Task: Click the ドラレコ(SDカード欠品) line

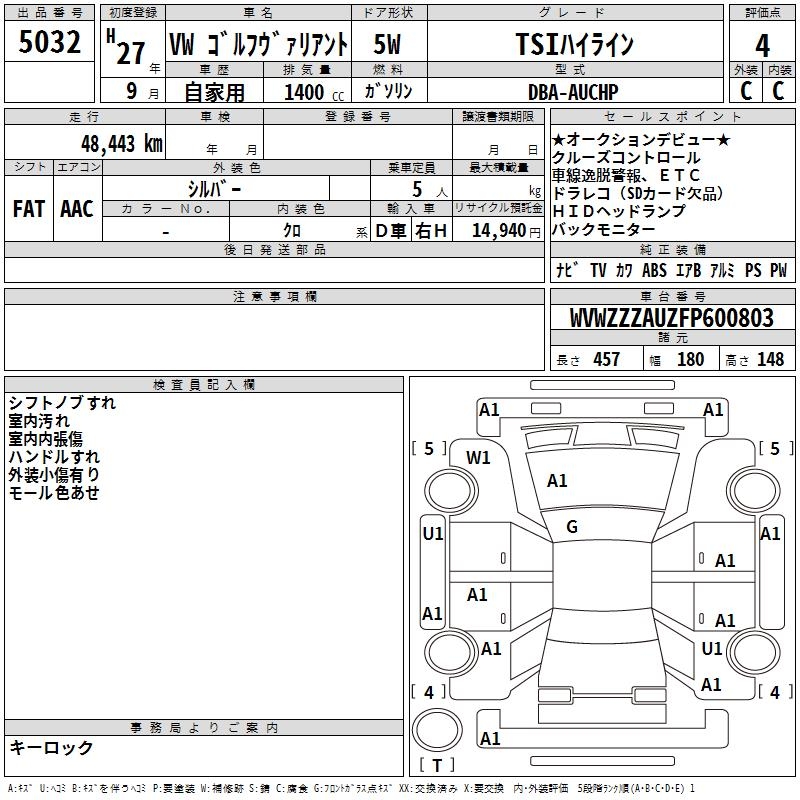Action: click(638, 193)
